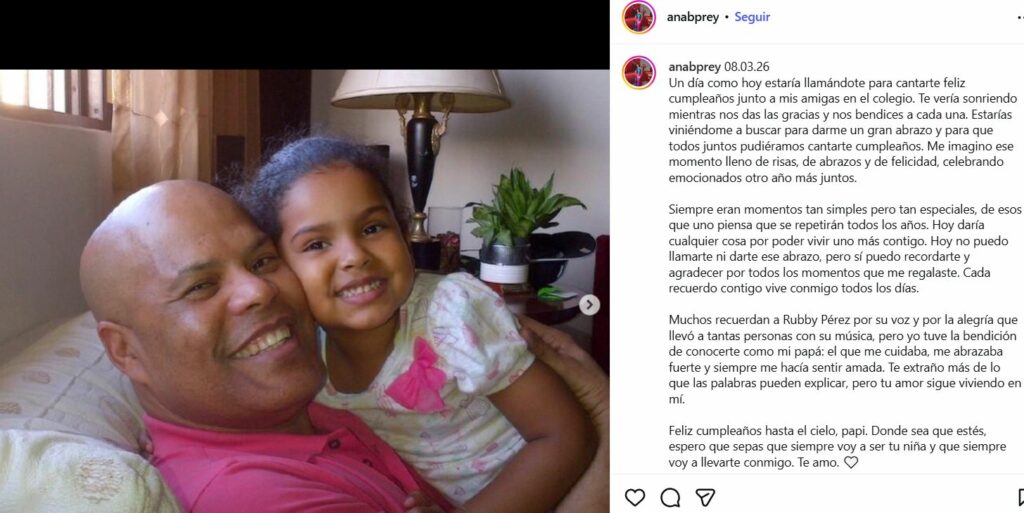Click the heart emoji ending the caption
Screen dimensions: 1024x513
point(851,462)
